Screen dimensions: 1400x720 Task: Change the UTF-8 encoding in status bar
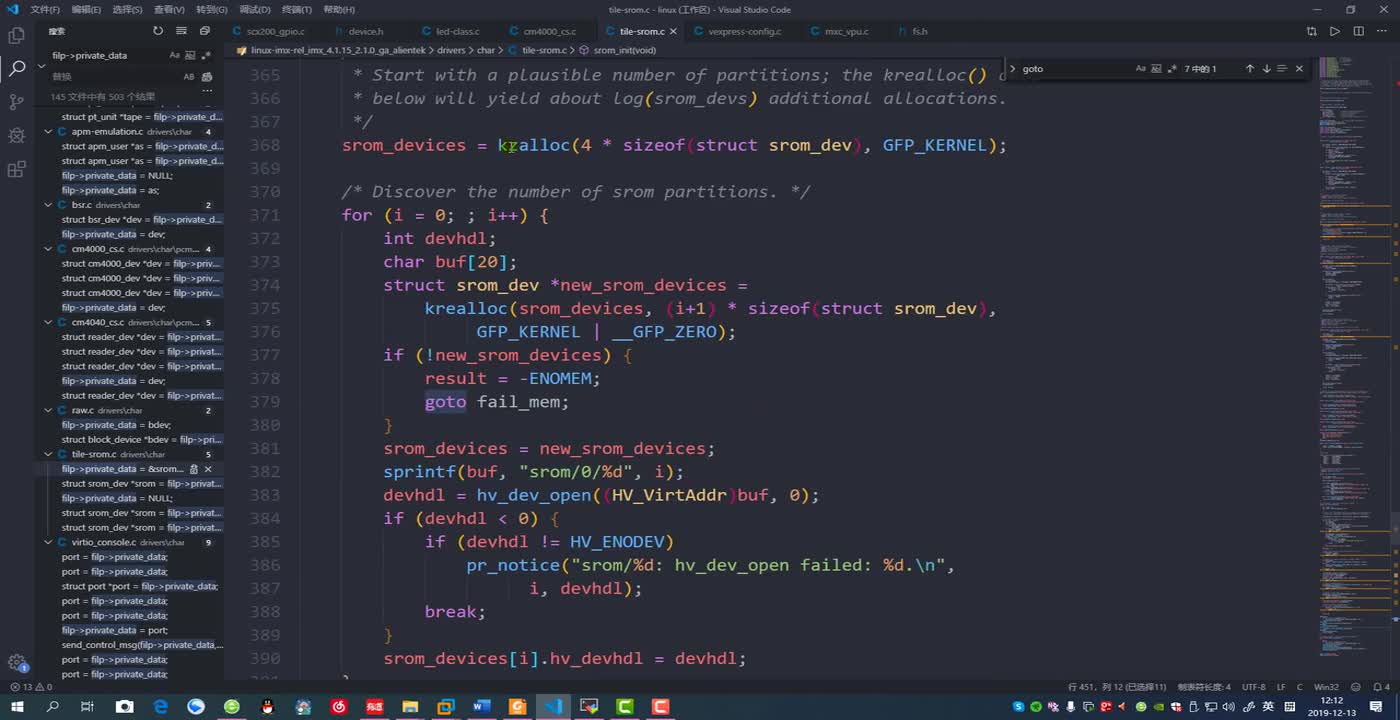click(1253, 687)
